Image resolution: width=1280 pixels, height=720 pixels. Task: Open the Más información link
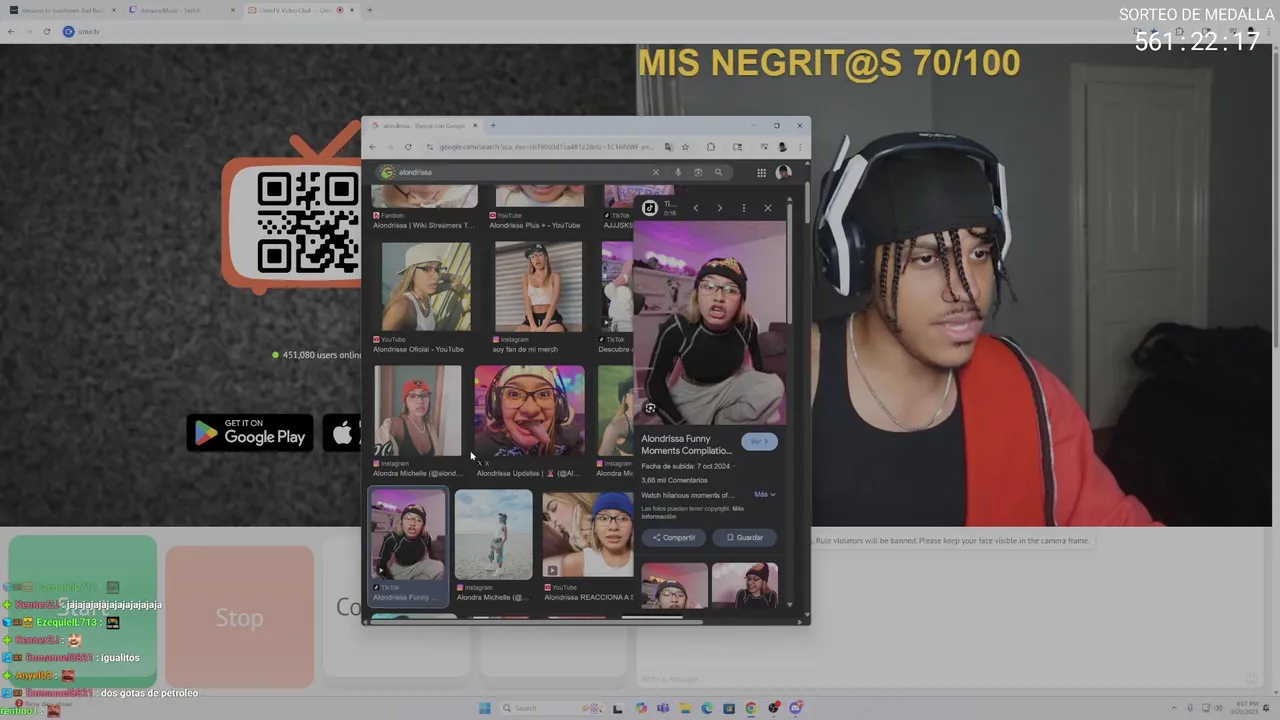click(692, 513)
